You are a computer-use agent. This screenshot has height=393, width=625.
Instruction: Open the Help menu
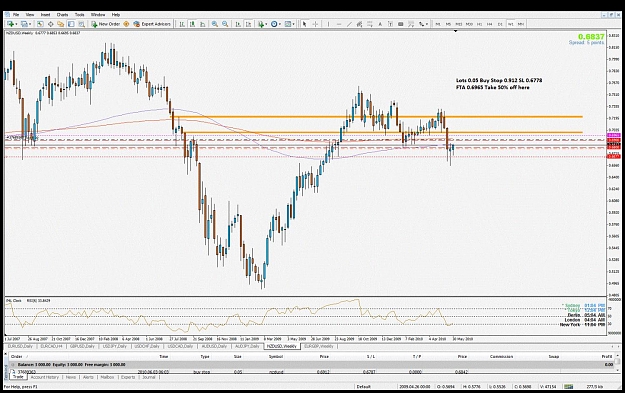(116, 14)
